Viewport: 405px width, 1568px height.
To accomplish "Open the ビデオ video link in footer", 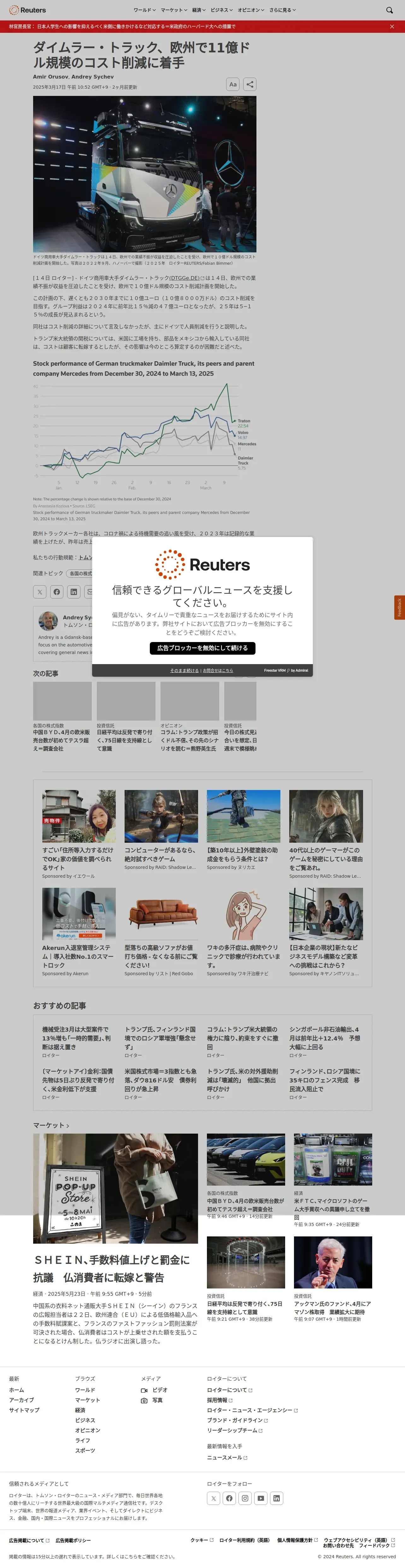I will pos(154,1390).
